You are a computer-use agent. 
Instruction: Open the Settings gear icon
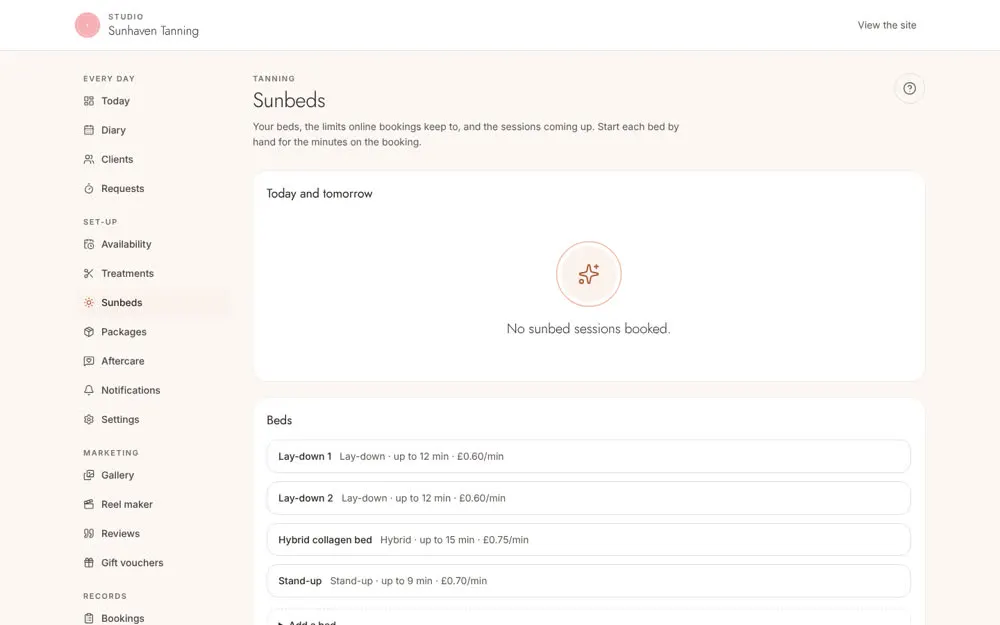coord(89,420)
